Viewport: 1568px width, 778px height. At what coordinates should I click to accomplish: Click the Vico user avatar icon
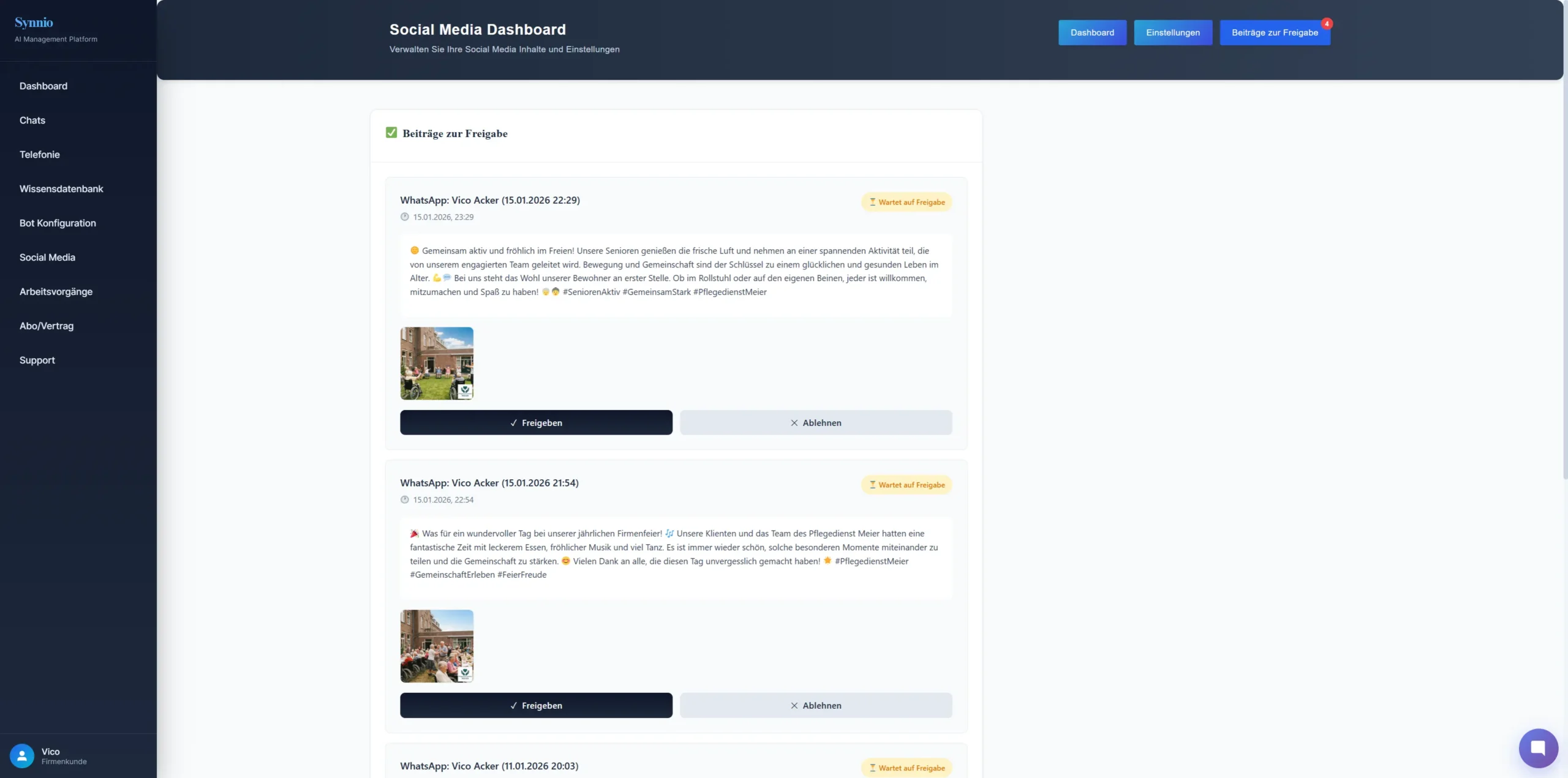[22, 755]
